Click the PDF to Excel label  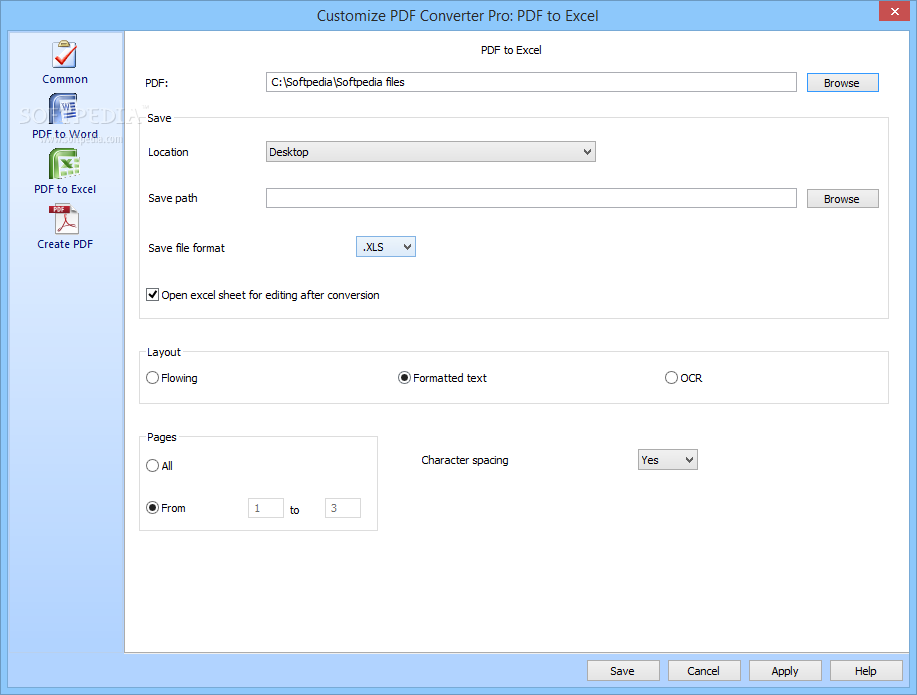pos(65,189)
